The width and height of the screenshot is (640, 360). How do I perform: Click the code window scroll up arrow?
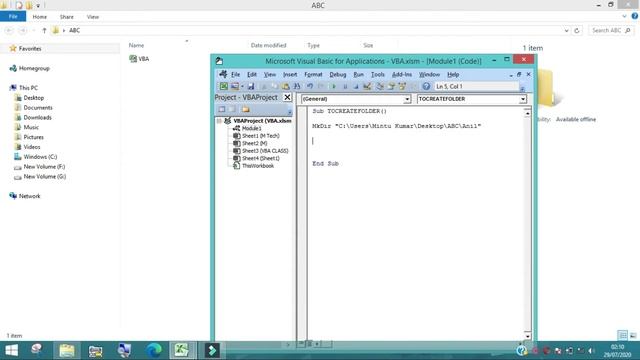pyautogui.click(x=527, y=113)
